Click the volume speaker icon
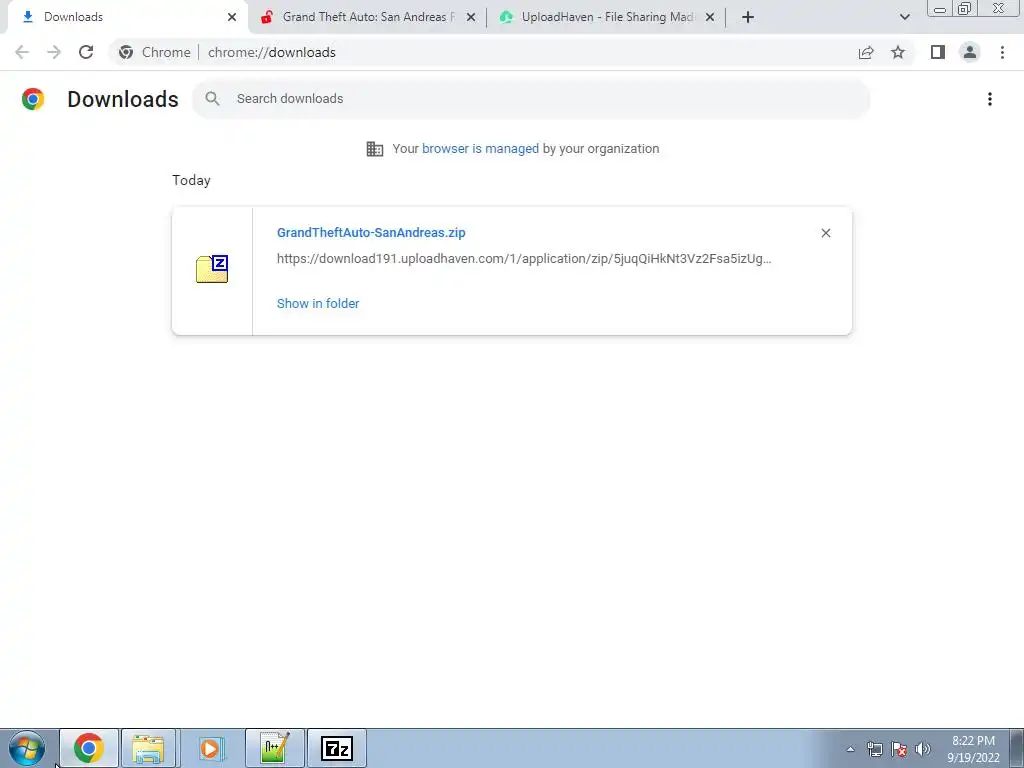 [923, 749]
